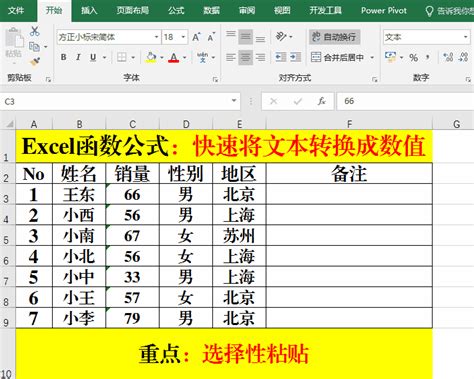Apply yellow fill color bucket
Viewport: 474px width, 379px height.
151,57
